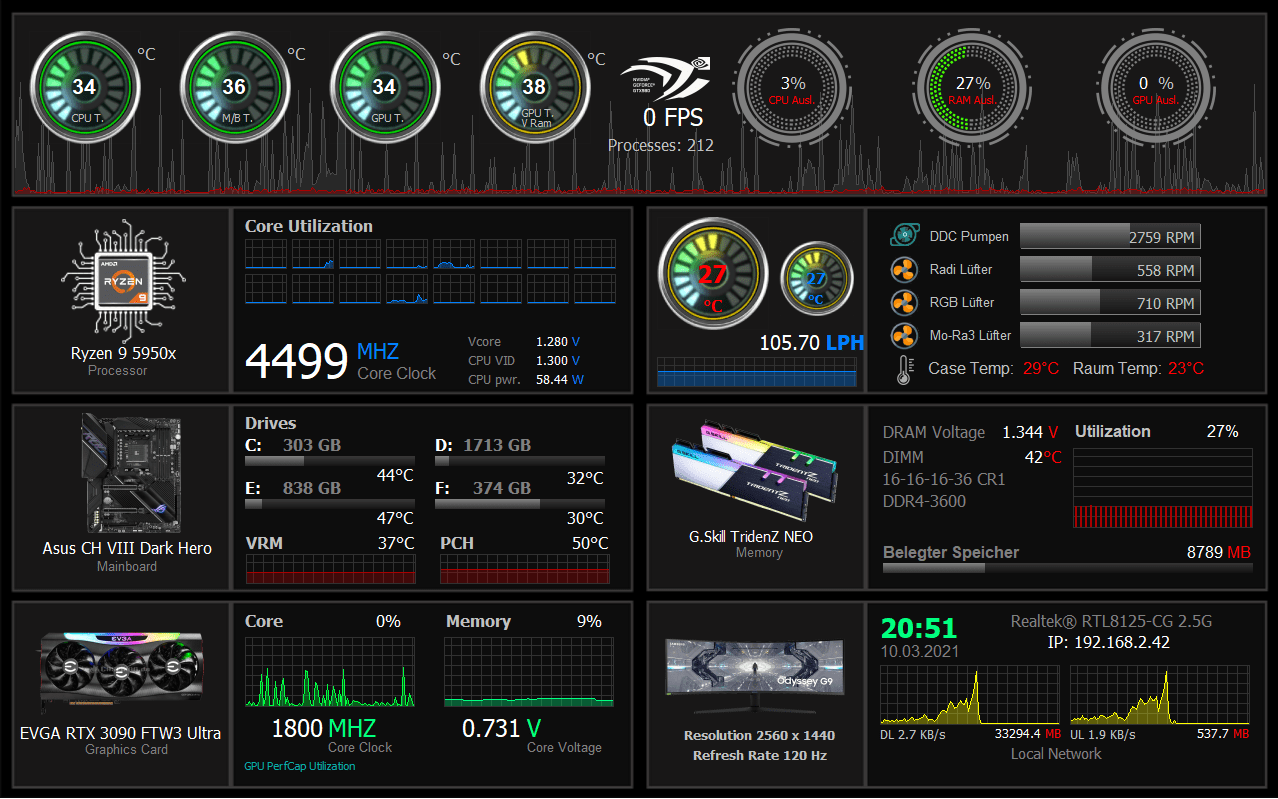
Task: Click the 4499 core clock value
Action: tap(297, 361)
